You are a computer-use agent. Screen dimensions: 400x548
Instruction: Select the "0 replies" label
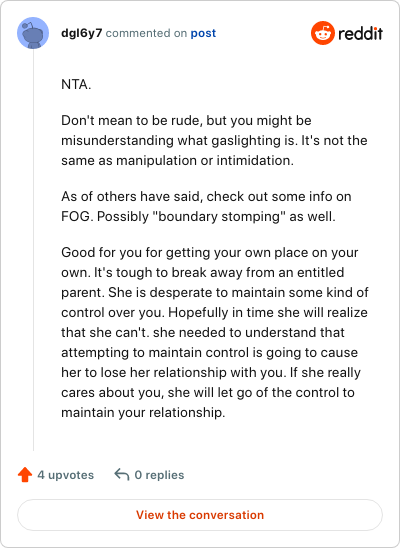tap(159, 475)
